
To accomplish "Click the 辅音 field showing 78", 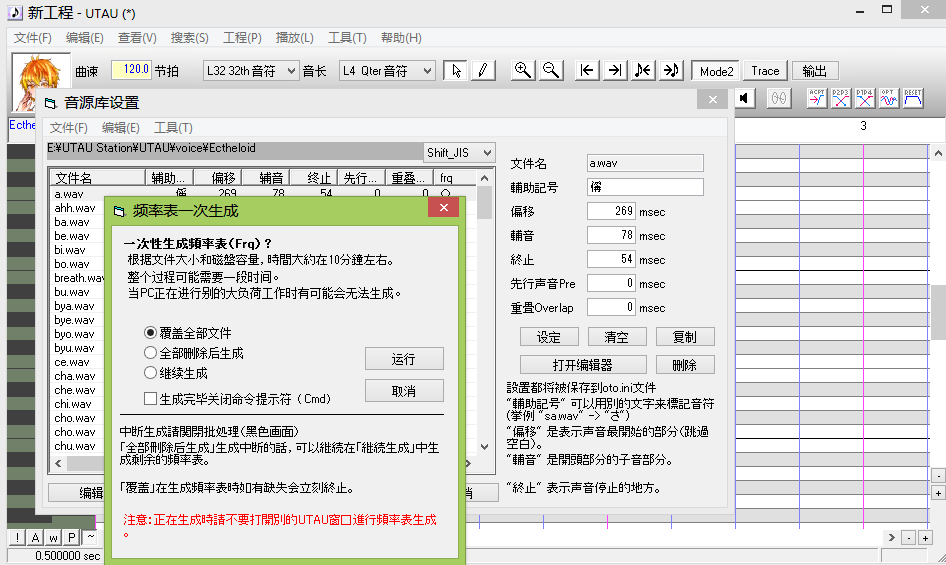I will pos(611,235).
